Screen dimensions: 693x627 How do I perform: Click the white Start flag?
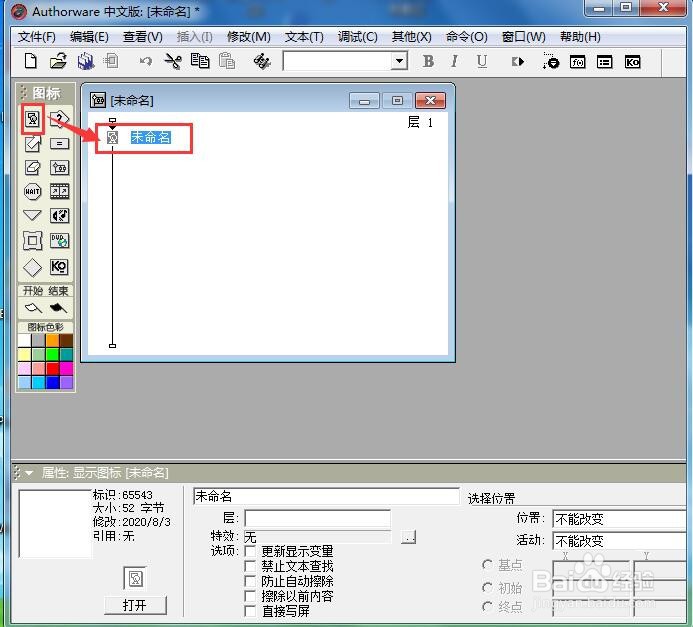coord(33,308)
